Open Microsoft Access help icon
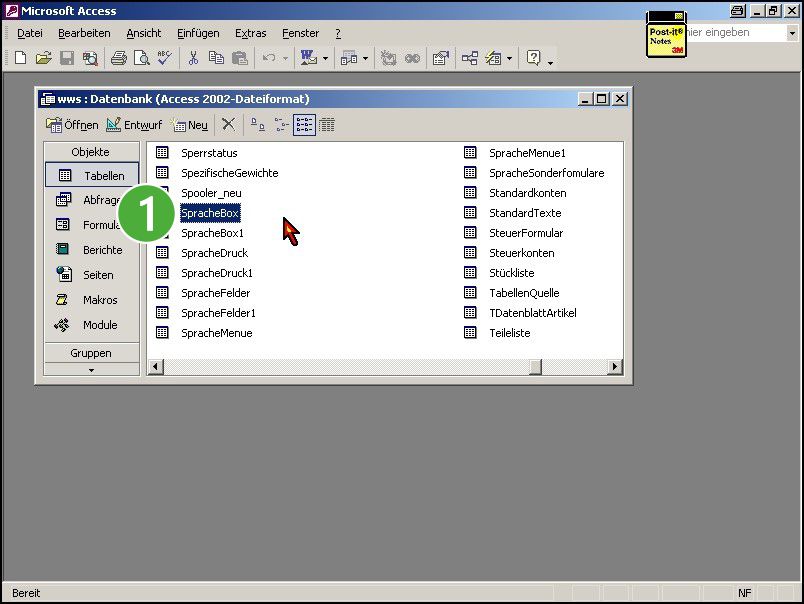The image size is (804, 604). [533, 58]
